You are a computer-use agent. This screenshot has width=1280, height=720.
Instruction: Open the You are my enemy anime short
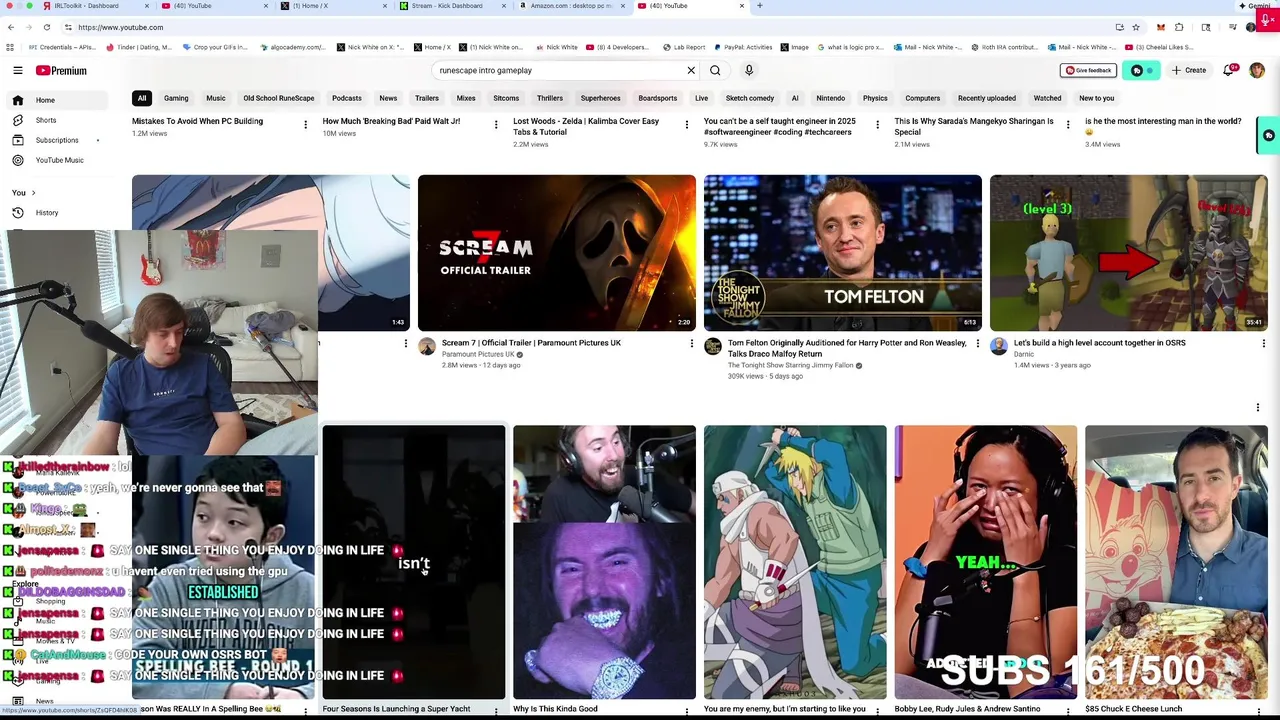(x=795, y=562)
